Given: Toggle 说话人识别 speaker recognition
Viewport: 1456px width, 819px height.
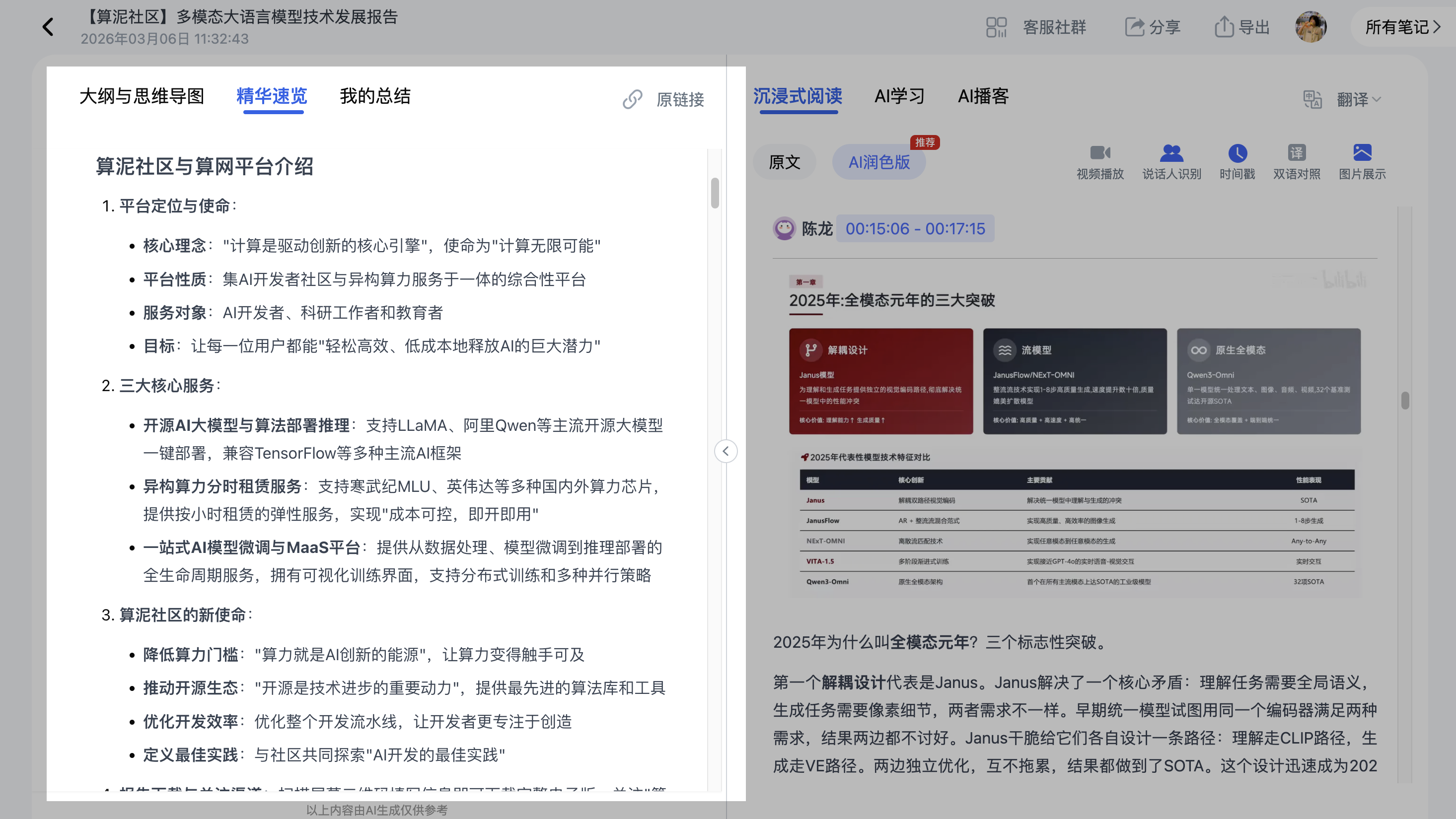Looking at the screenshot, I should coord(1171,161).
